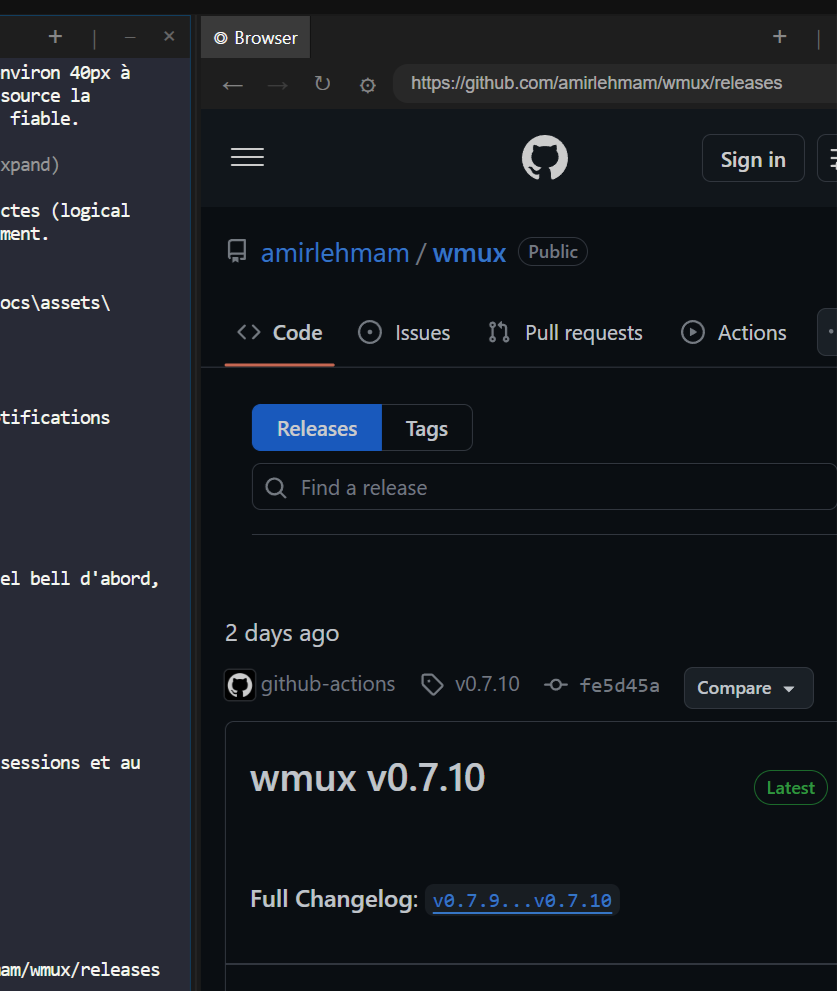The width and height of the screenshot is (837, 991).
Task: Click the tag icon next to v0.7.10
Action: (432, 684)
